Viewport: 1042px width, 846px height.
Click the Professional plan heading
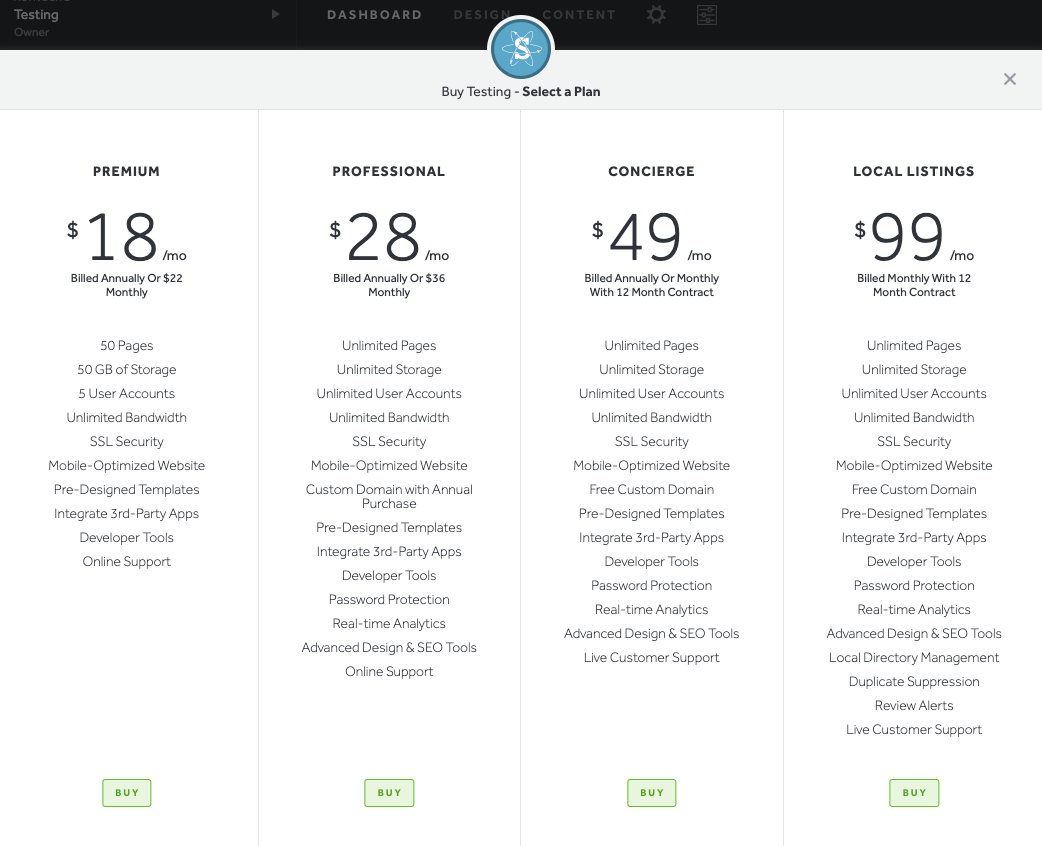[389, 171]
